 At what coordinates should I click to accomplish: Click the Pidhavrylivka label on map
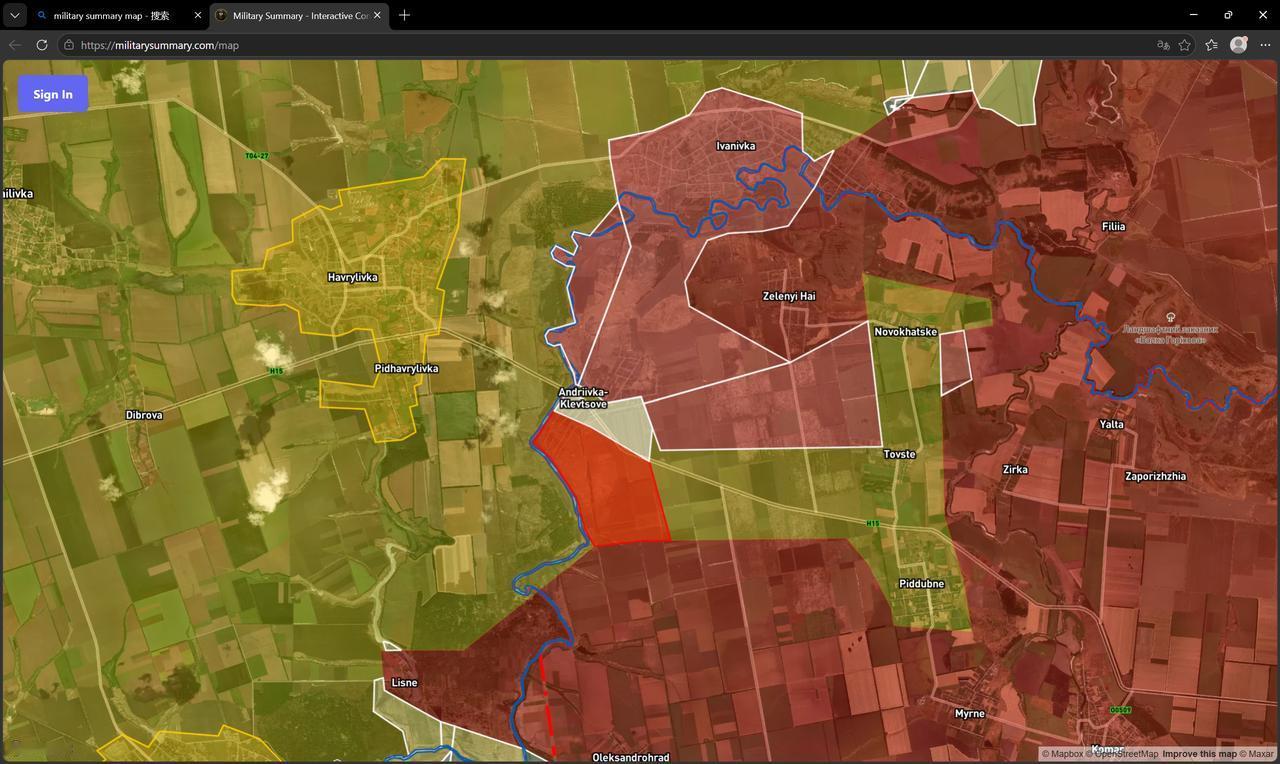coord(406,369)
